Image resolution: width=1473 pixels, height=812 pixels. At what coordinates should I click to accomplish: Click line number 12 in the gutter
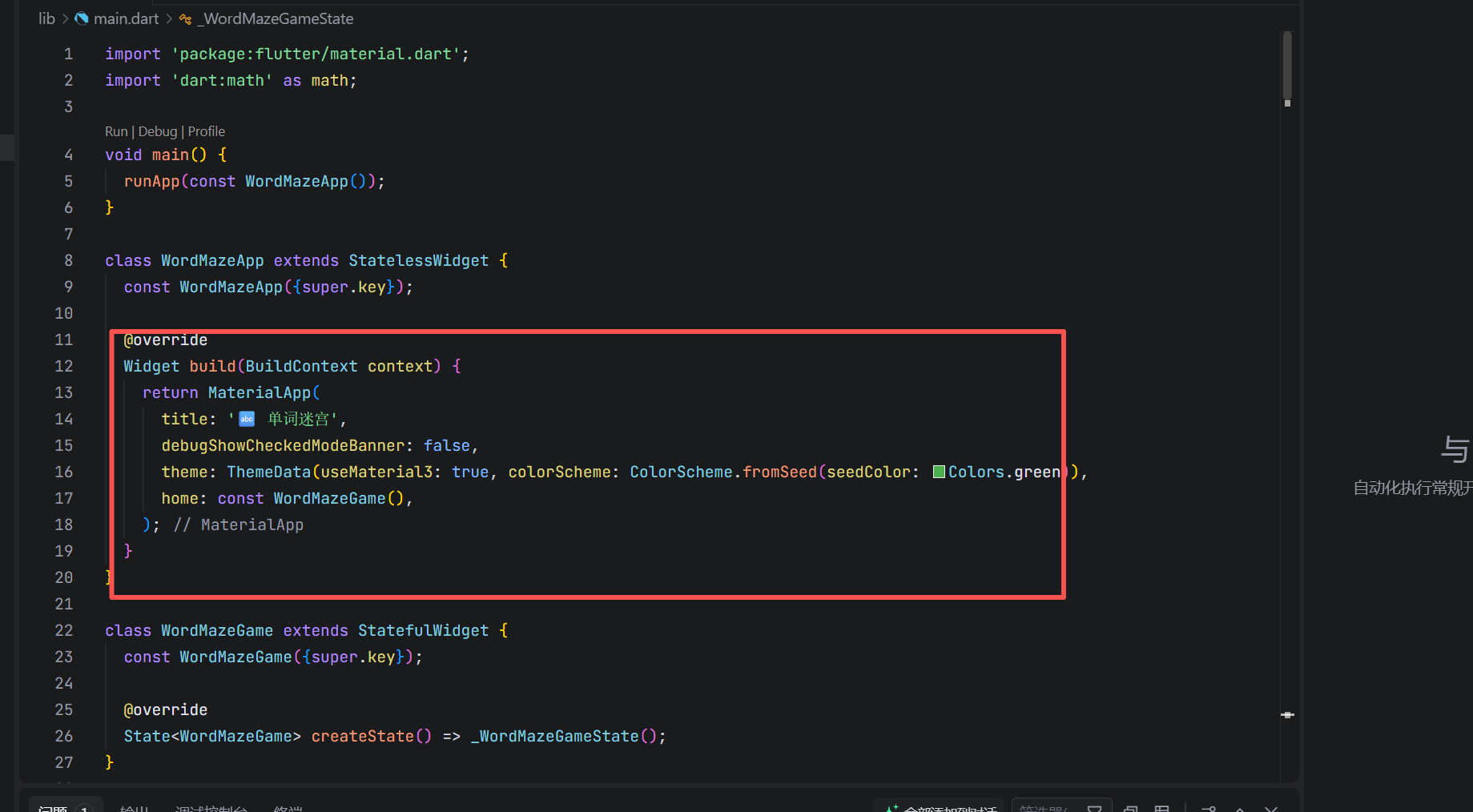click(64, 366)
